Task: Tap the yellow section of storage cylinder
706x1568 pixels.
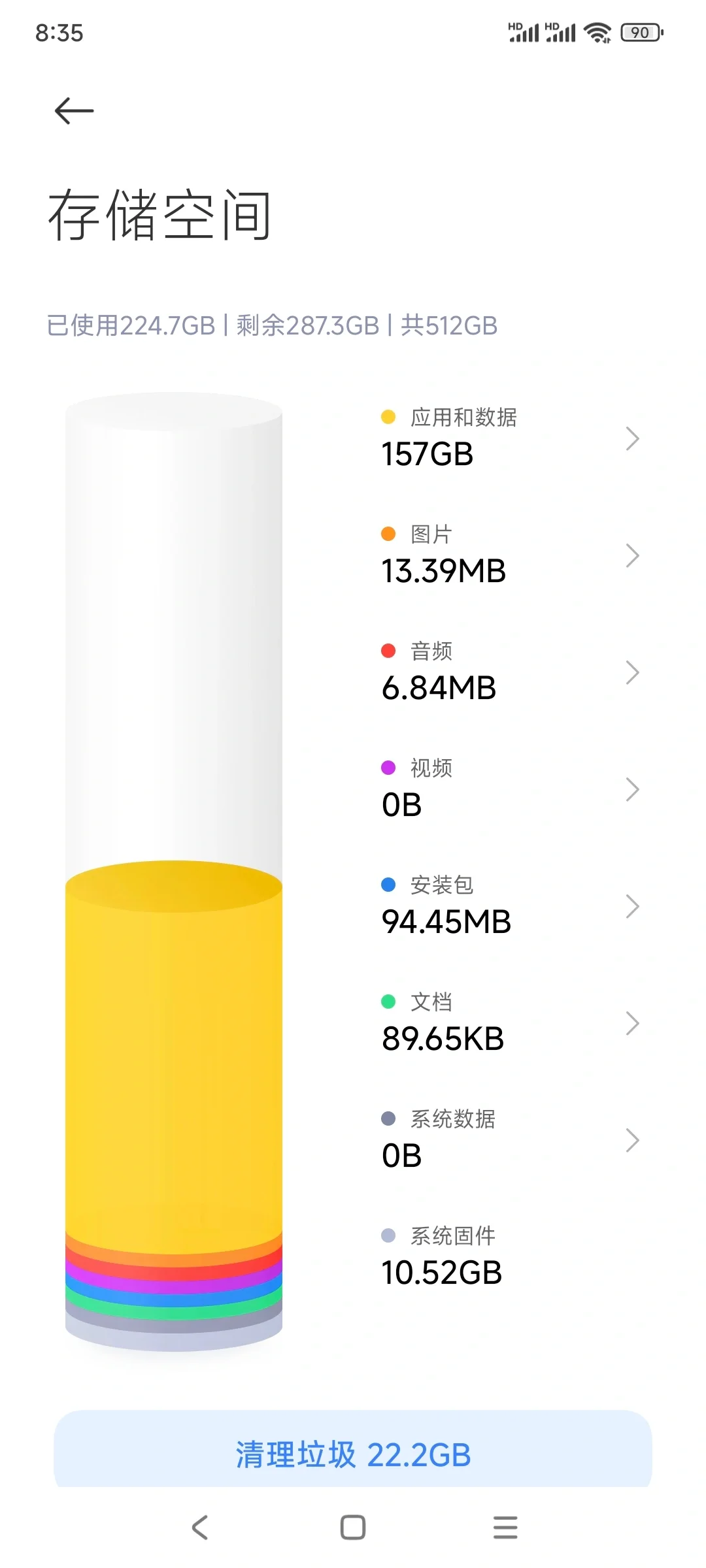Action: (x=174, y=1058)
